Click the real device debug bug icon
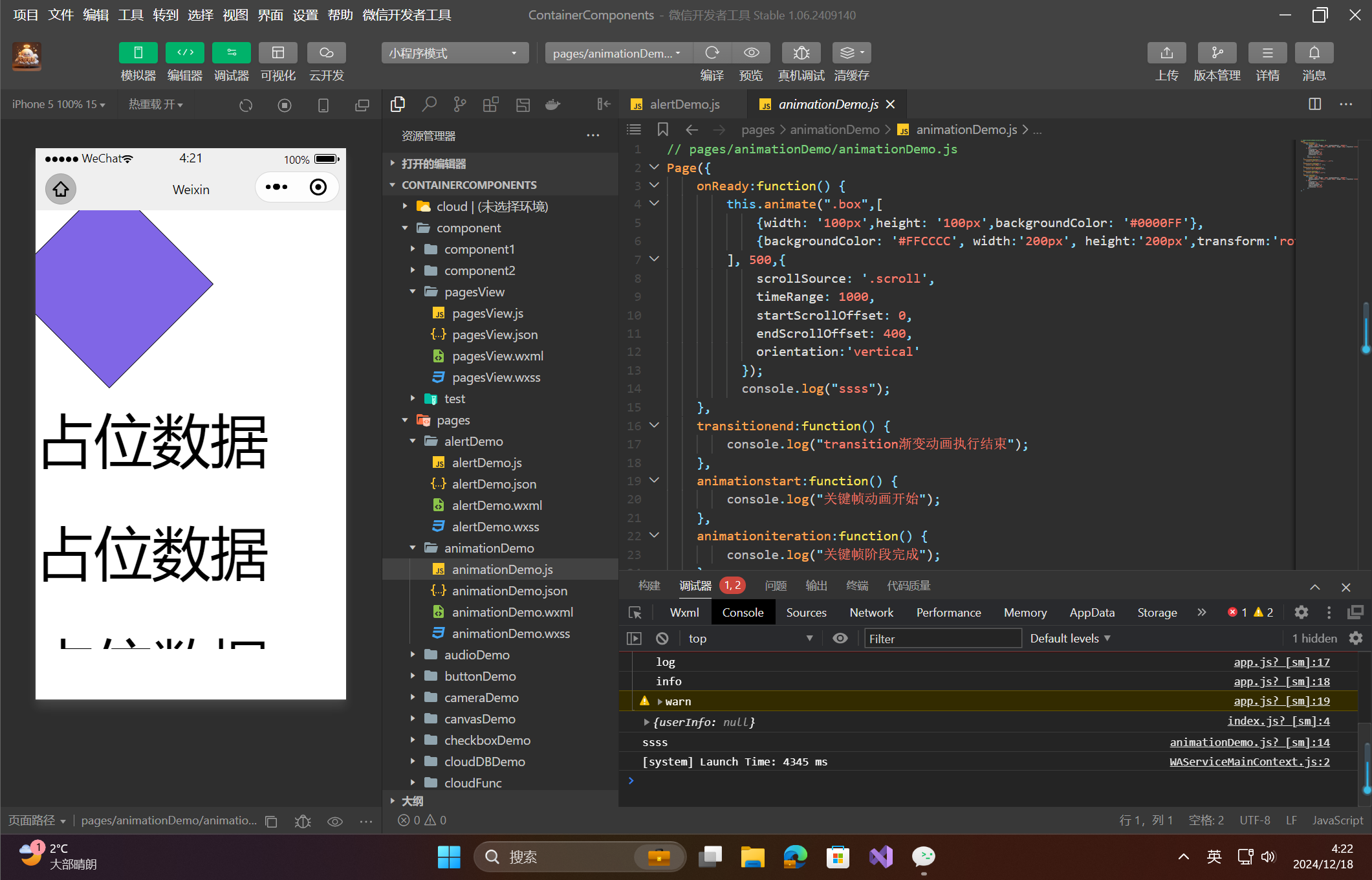Image resolution: width=1372 pixels, height=880 pixels. tap(801, 53)
